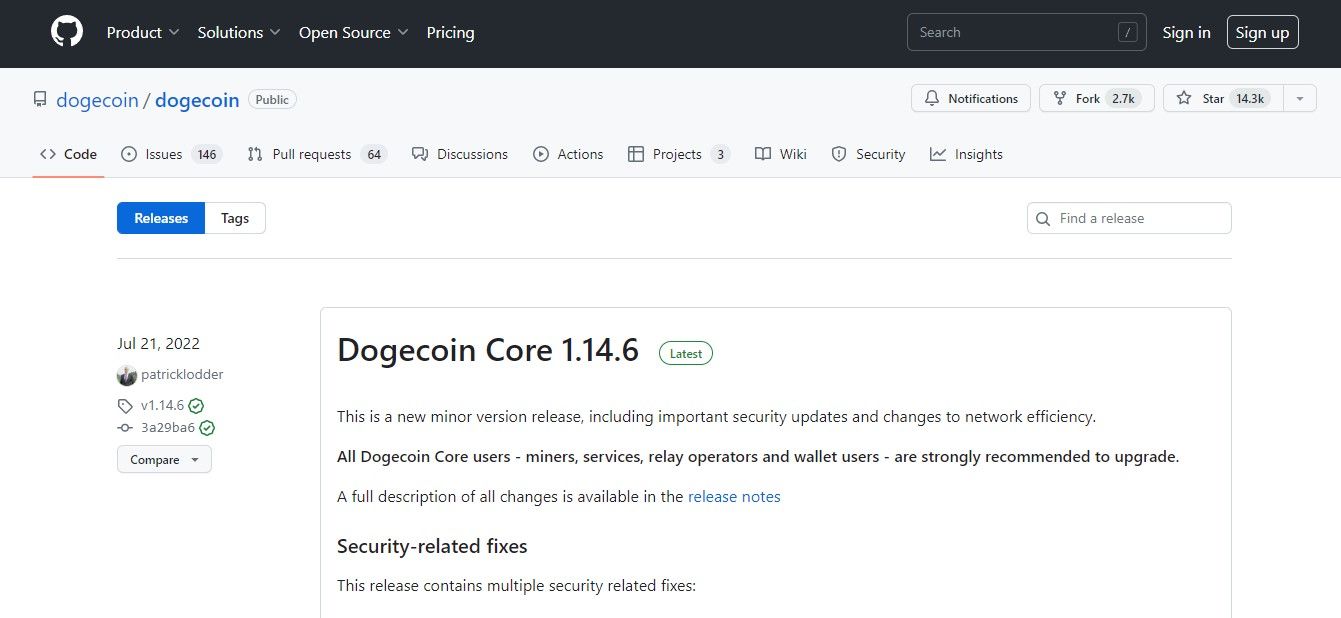The image size is (1341, 618).
Task: Click the GitHub octocat logo
Action: click(67, 32)
